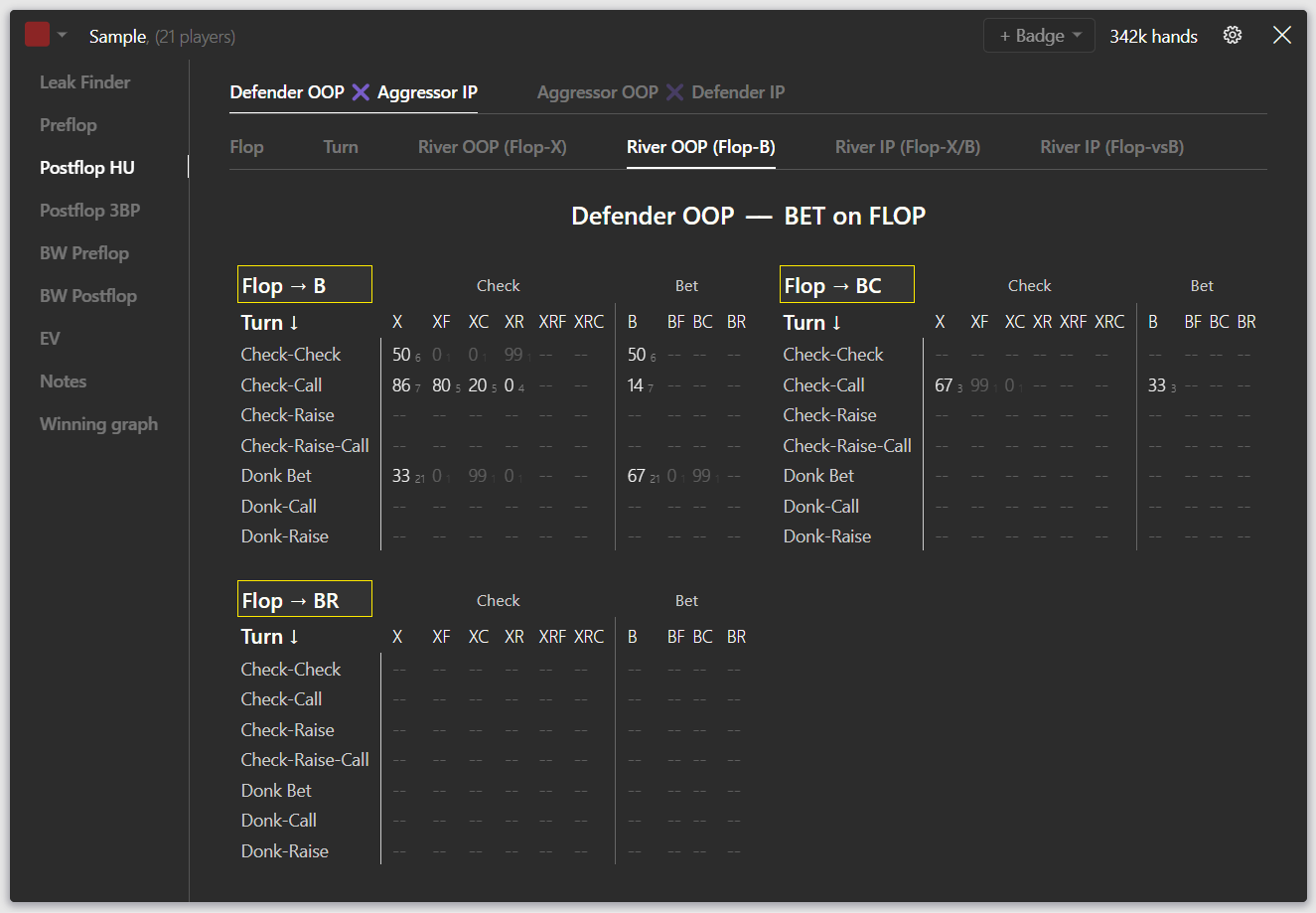Open the Postflop 3BP section
Image resolution: width=1316 pixels, height=913 pixels.
coord(89,211)
